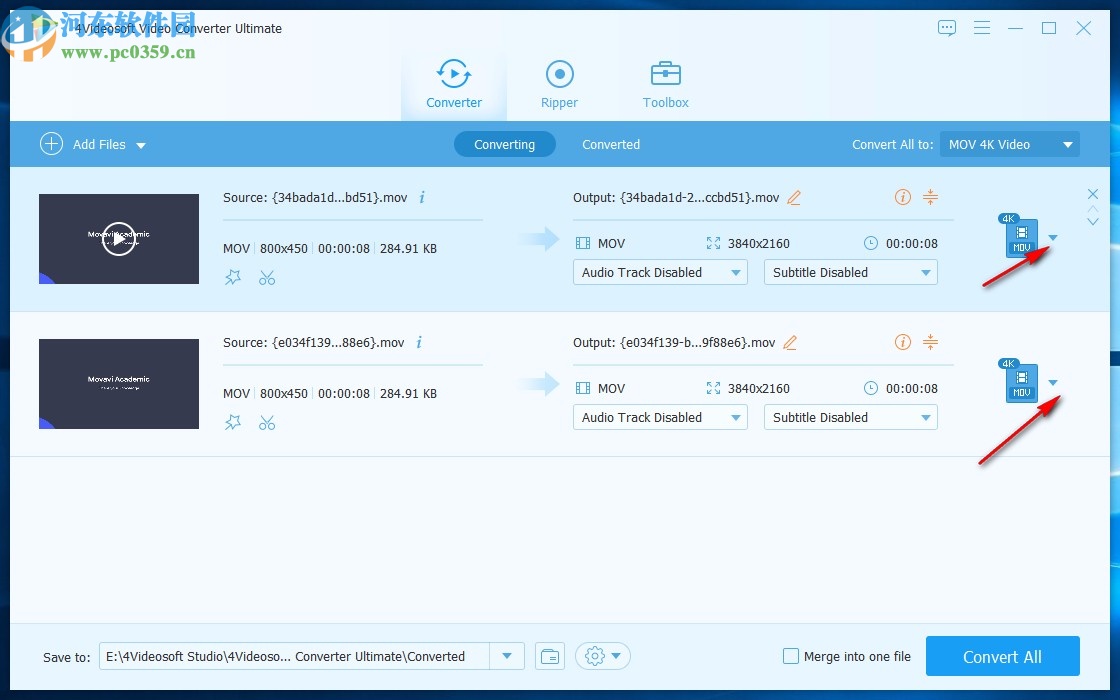Click the cut scissors icon of first video
The image size is (1120, 700).
point(267,278)
